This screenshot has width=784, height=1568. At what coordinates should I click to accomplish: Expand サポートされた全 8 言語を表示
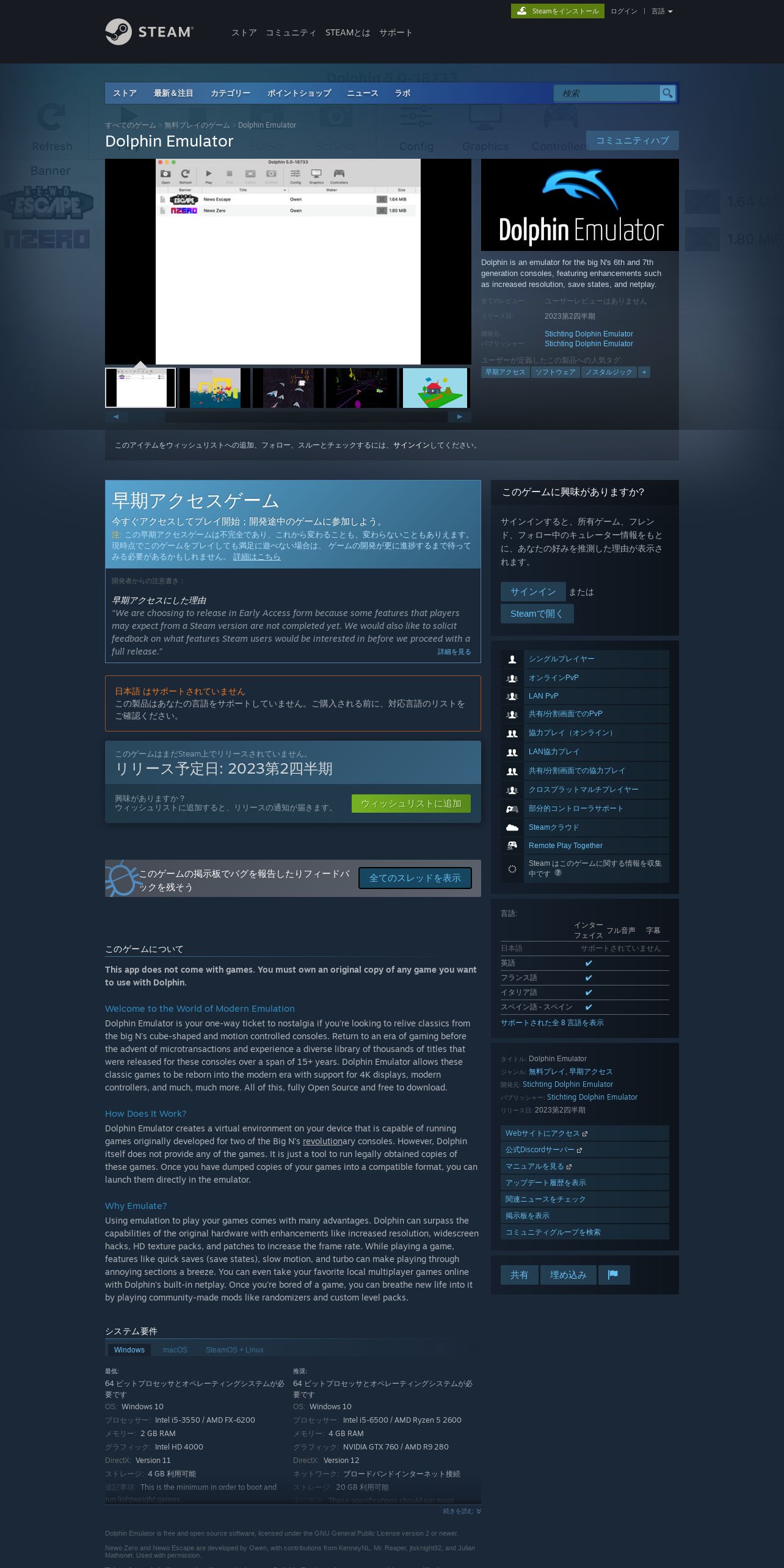pyautogui.click(x=552, y=1023)
